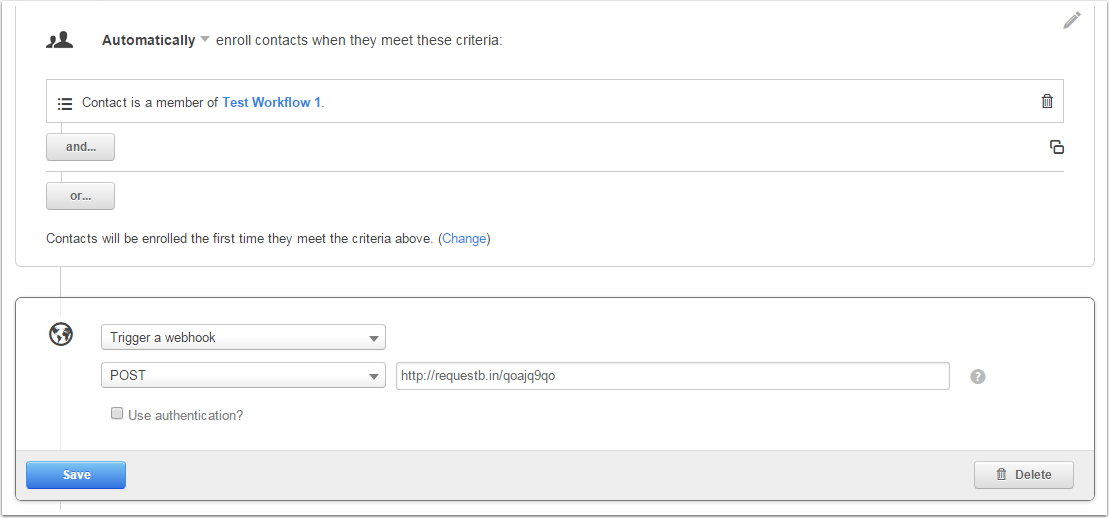
Task: Open the Test Workflow 1 link
Action: [271, 102]
